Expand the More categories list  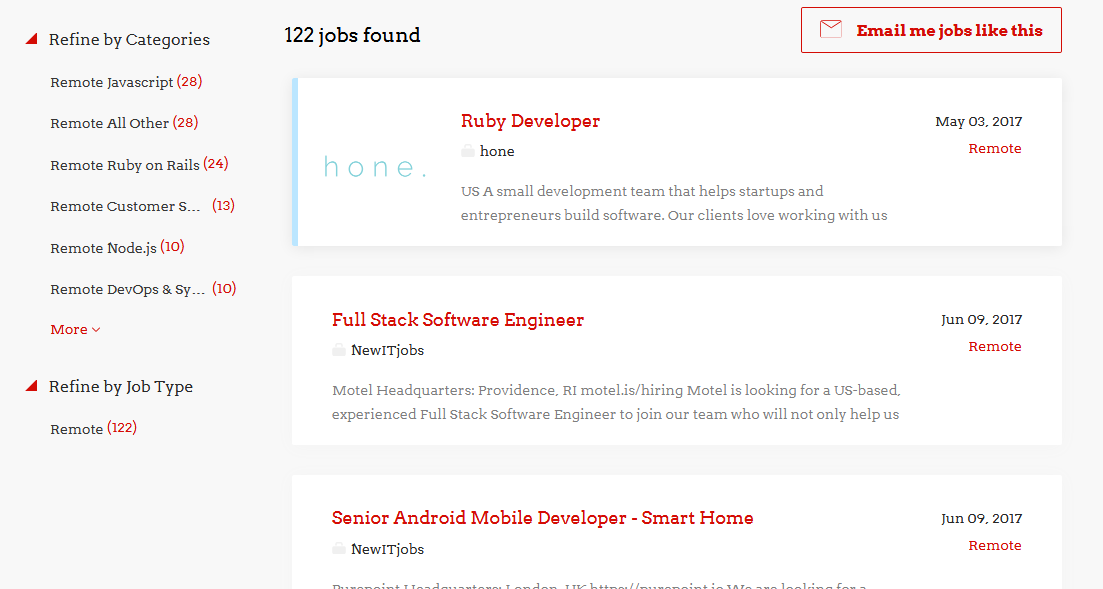70,329
